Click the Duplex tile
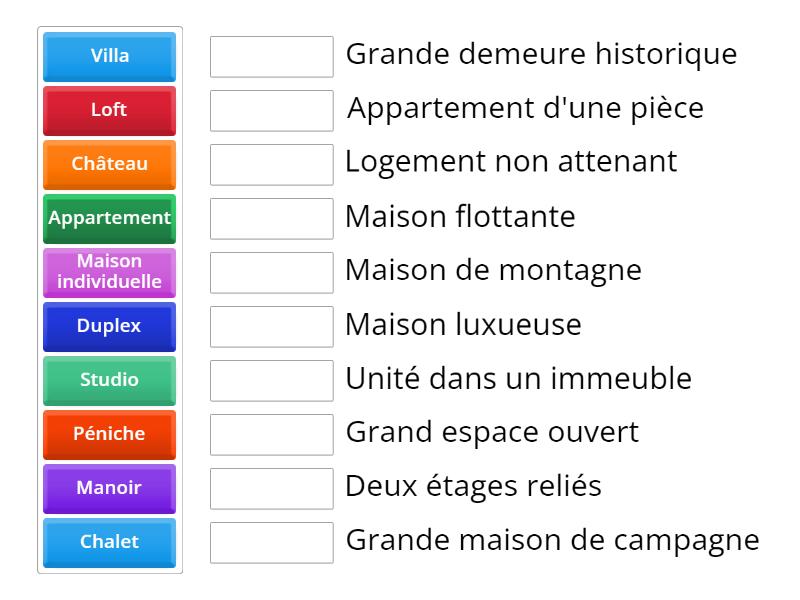800x600 pixels. (x=108, y=327)
